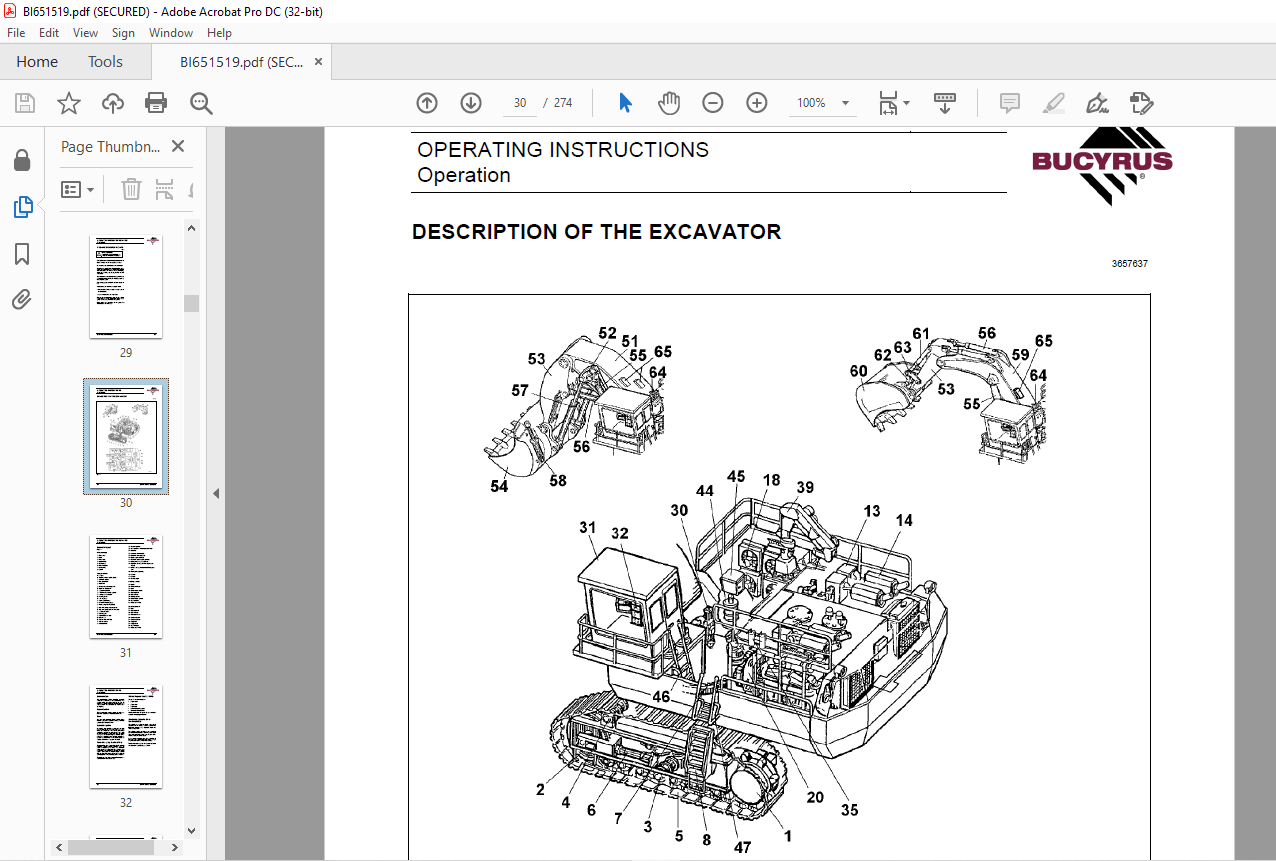Zoom in using the plus button
The width and height of the screenshot is (1276, 861).
tap(757, 103)
